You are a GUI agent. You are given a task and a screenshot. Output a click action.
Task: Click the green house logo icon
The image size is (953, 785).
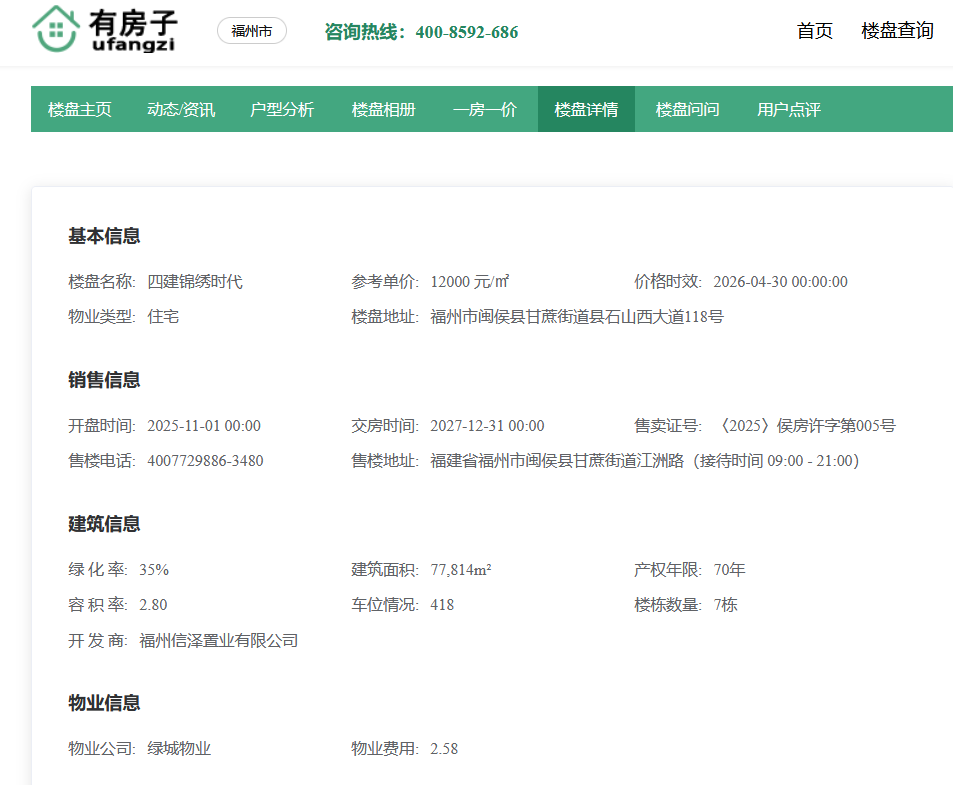point(57,29)
